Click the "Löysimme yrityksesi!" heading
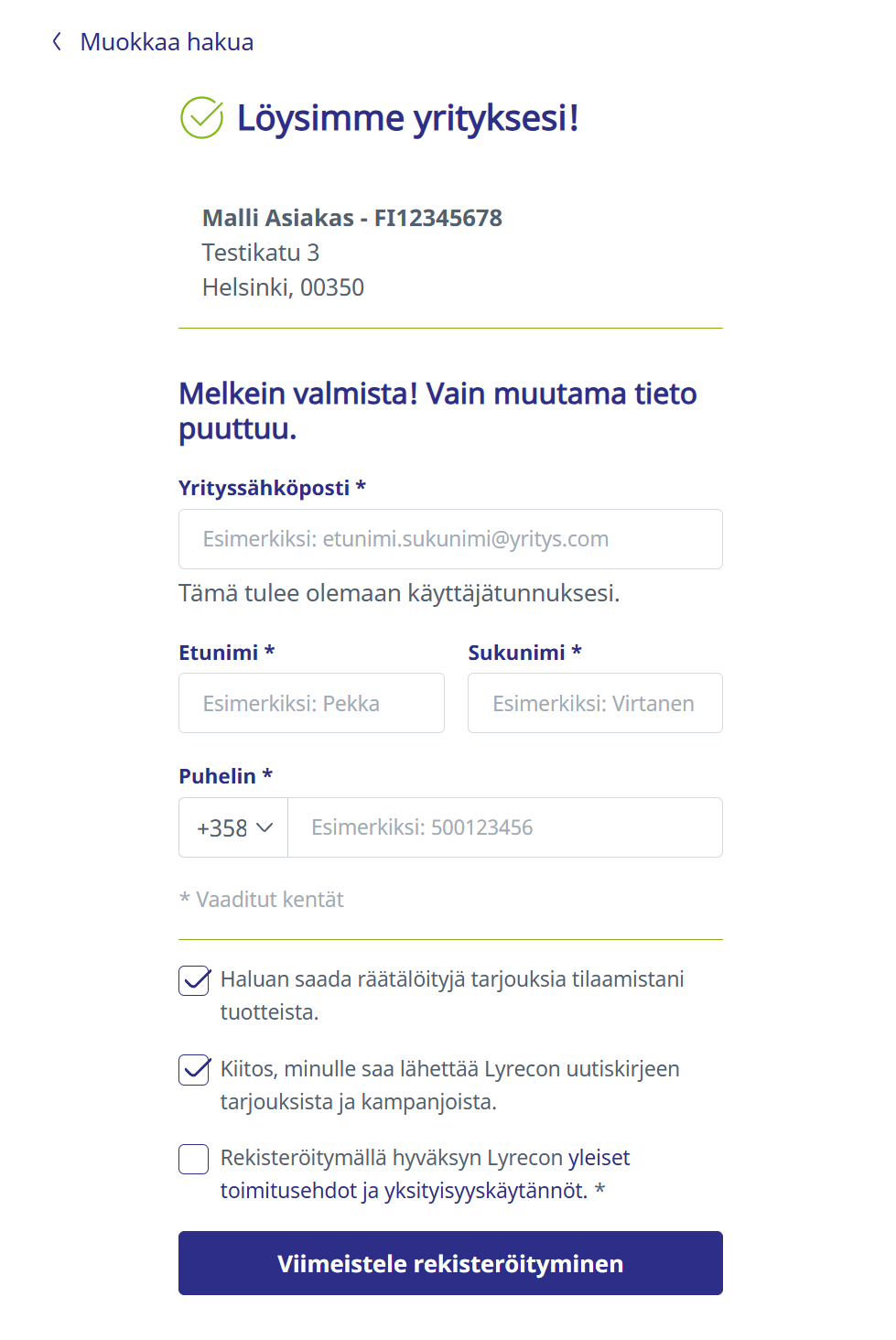The height and width of the screenshot is (1340, 896). [x=407, y=118]
